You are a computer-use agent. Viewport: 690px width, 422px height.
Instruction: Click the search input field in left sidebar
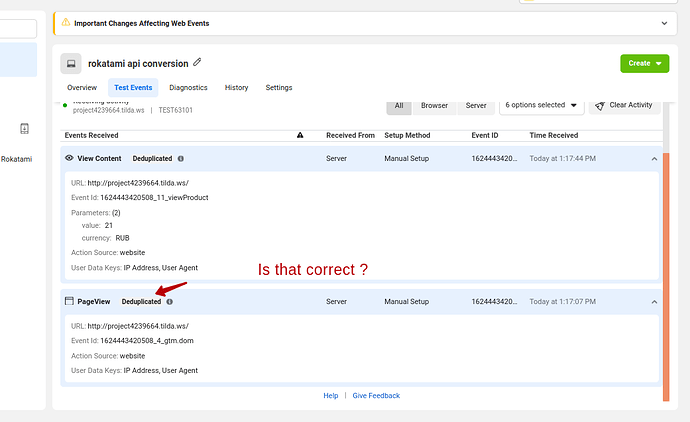pos(18,29)
